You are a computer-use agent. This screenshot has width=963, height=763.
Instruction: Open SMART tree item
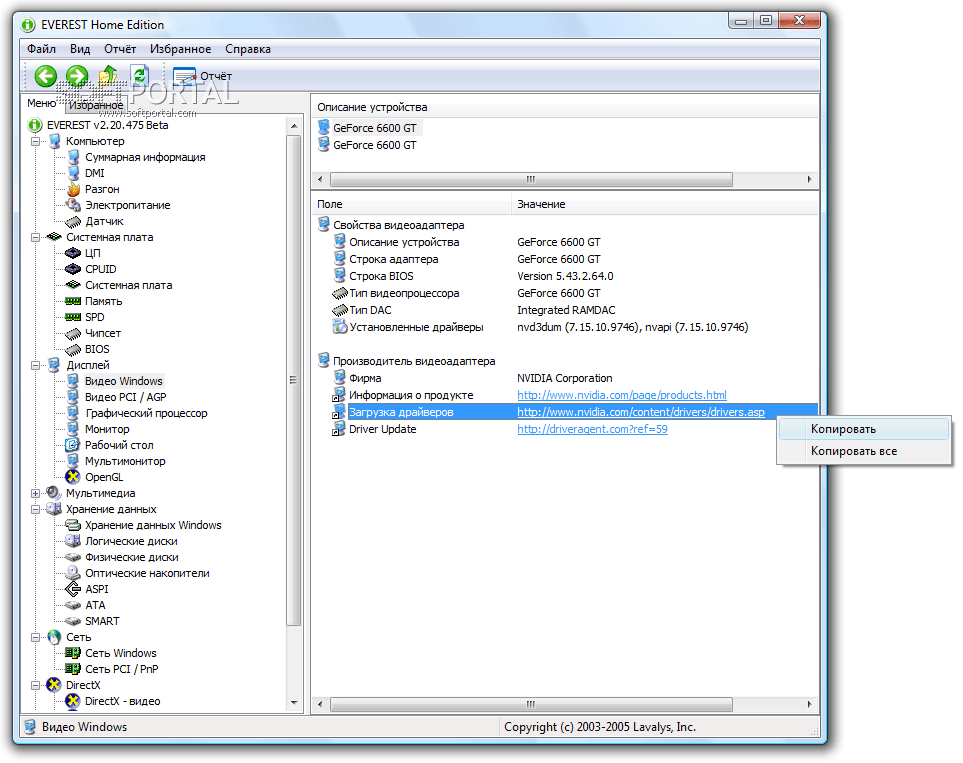[102, 621]
